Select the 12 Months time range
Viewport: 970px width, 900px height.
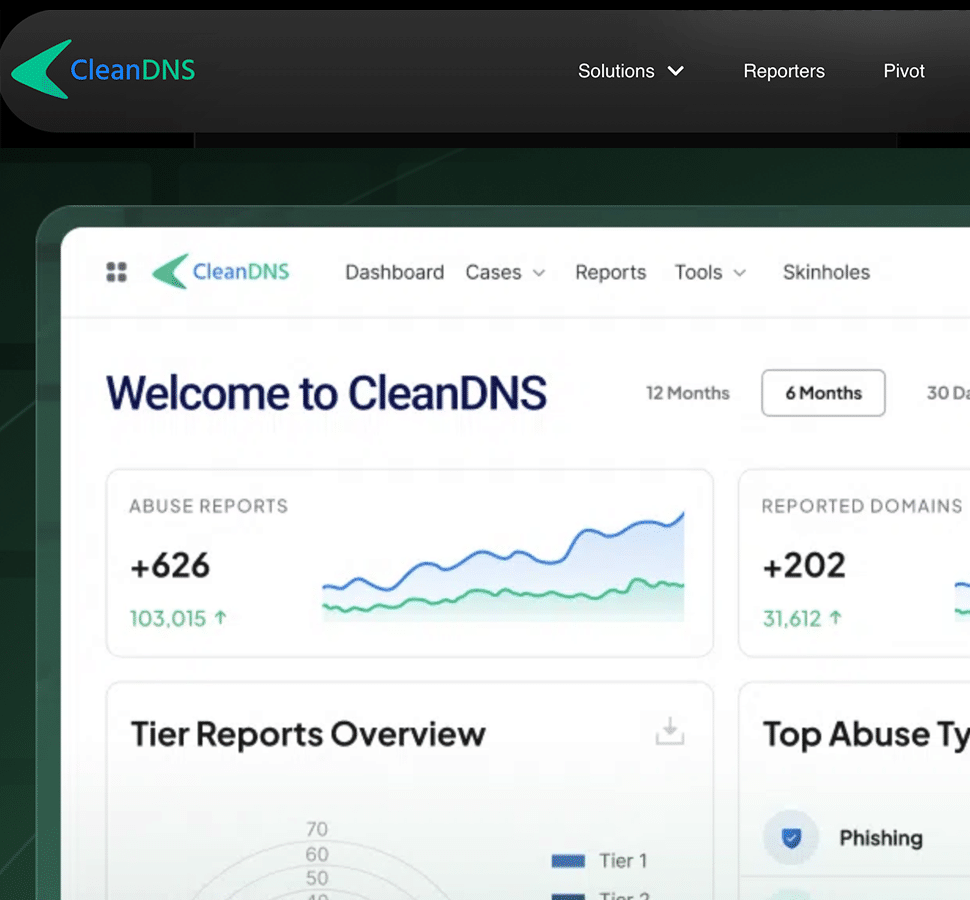click(x=688, y=393)
